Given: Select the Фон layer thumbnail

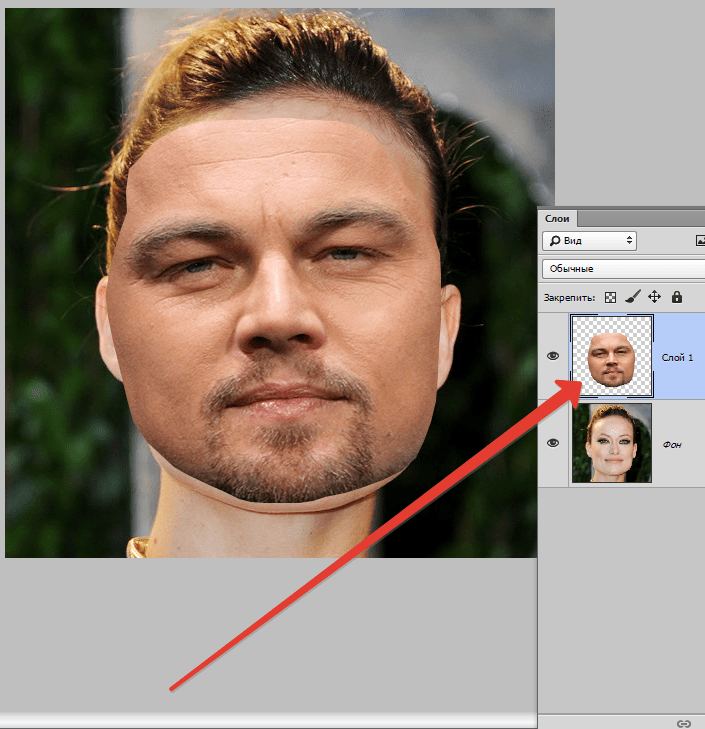Looking at the screenshot, I should coord(612,443).
